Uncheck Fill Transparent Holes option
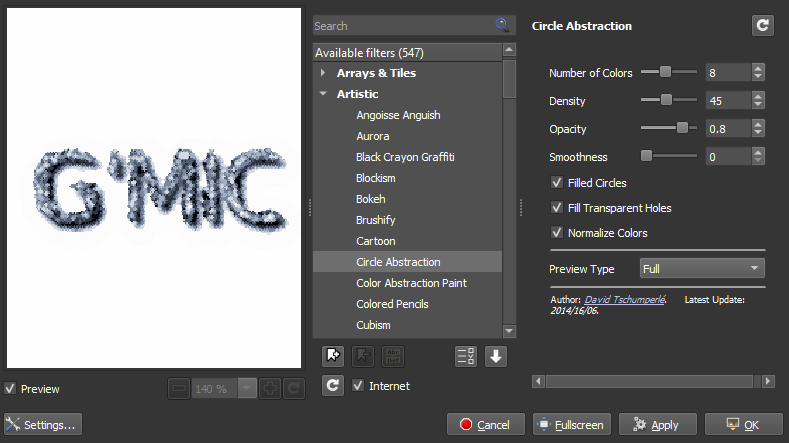The image size is (789, 443). [x=557, y=207]
